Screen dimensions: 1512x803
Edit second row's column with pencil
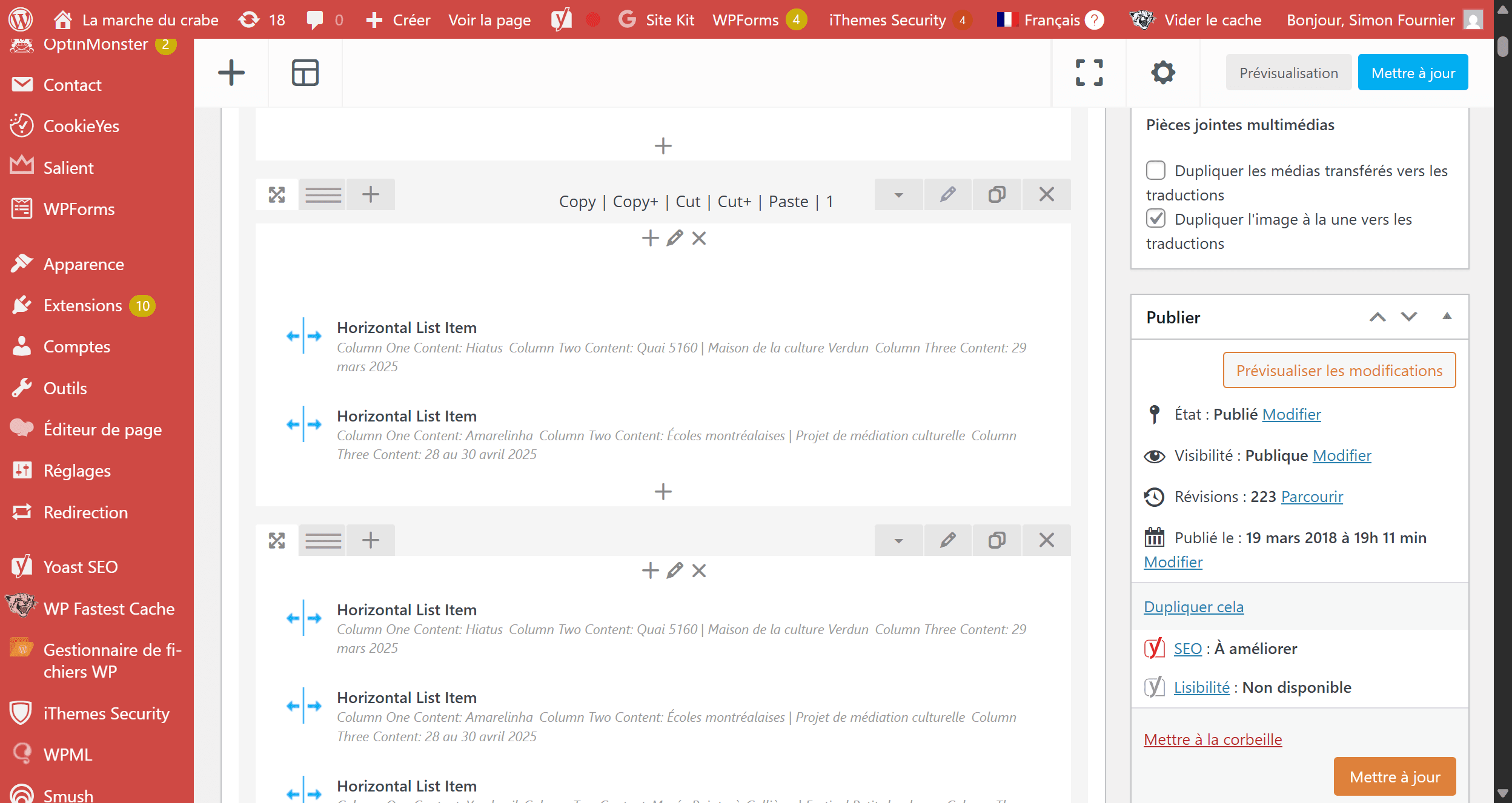[675, 570]
